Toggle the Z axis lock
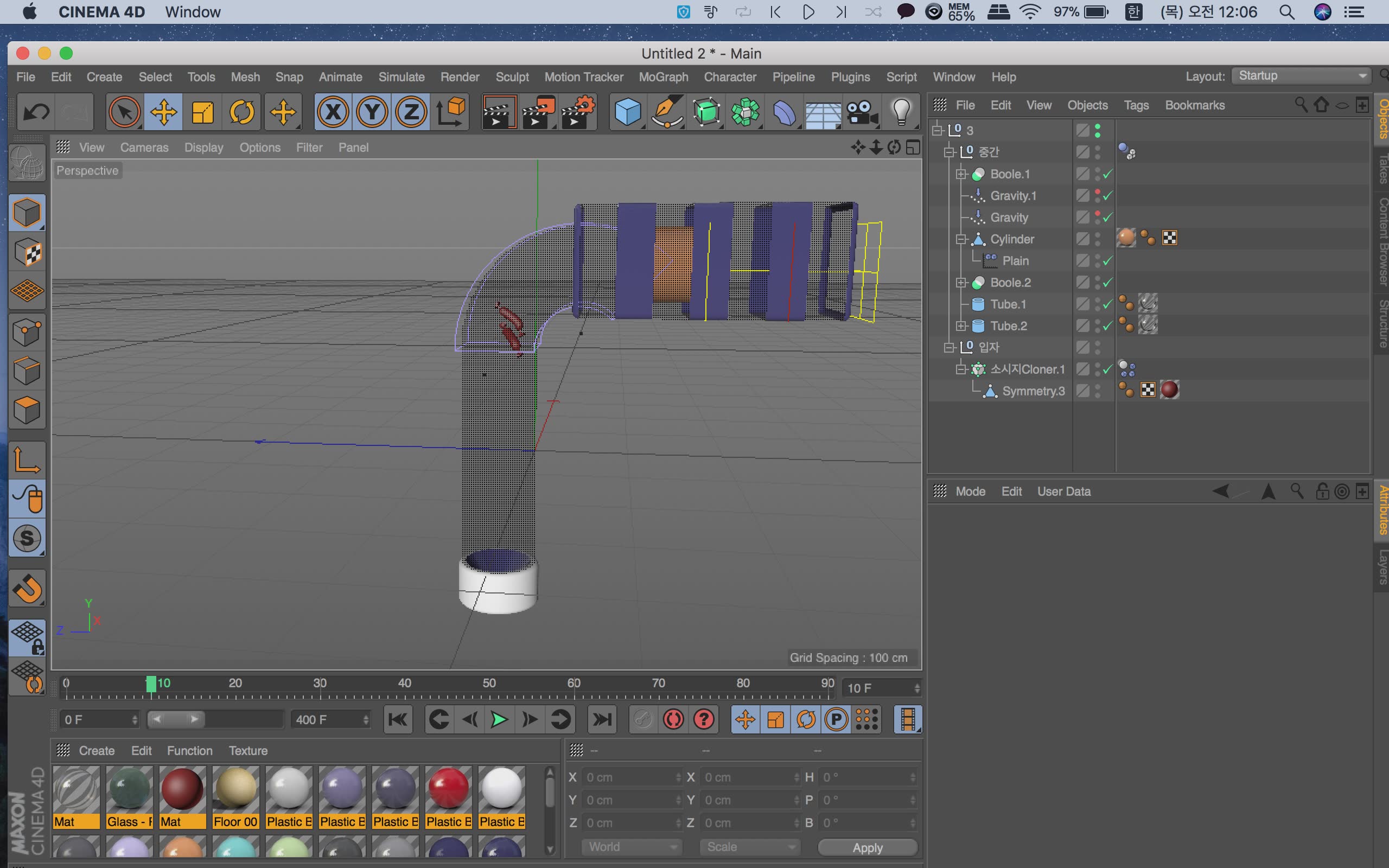Image resolution: width=1389 pixels, height=868 pixels. (x=411, y=111)
